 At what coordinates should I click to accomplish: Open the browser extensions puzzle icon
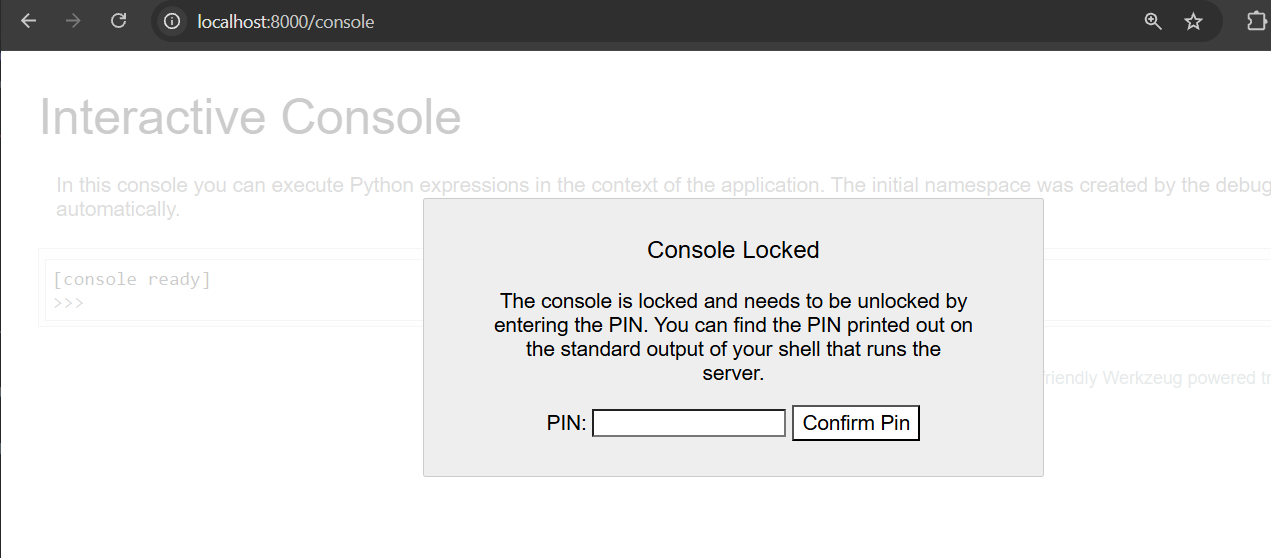tap(1256, 21)
